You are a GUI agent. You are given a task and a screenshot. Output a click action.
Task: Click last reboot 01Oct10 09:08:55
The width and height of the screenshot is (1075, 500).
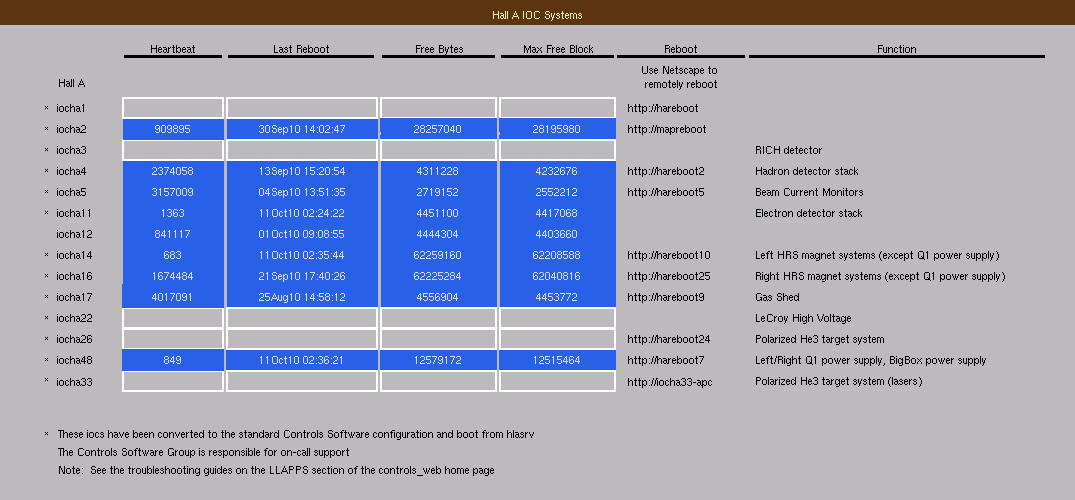coord(302,234)
